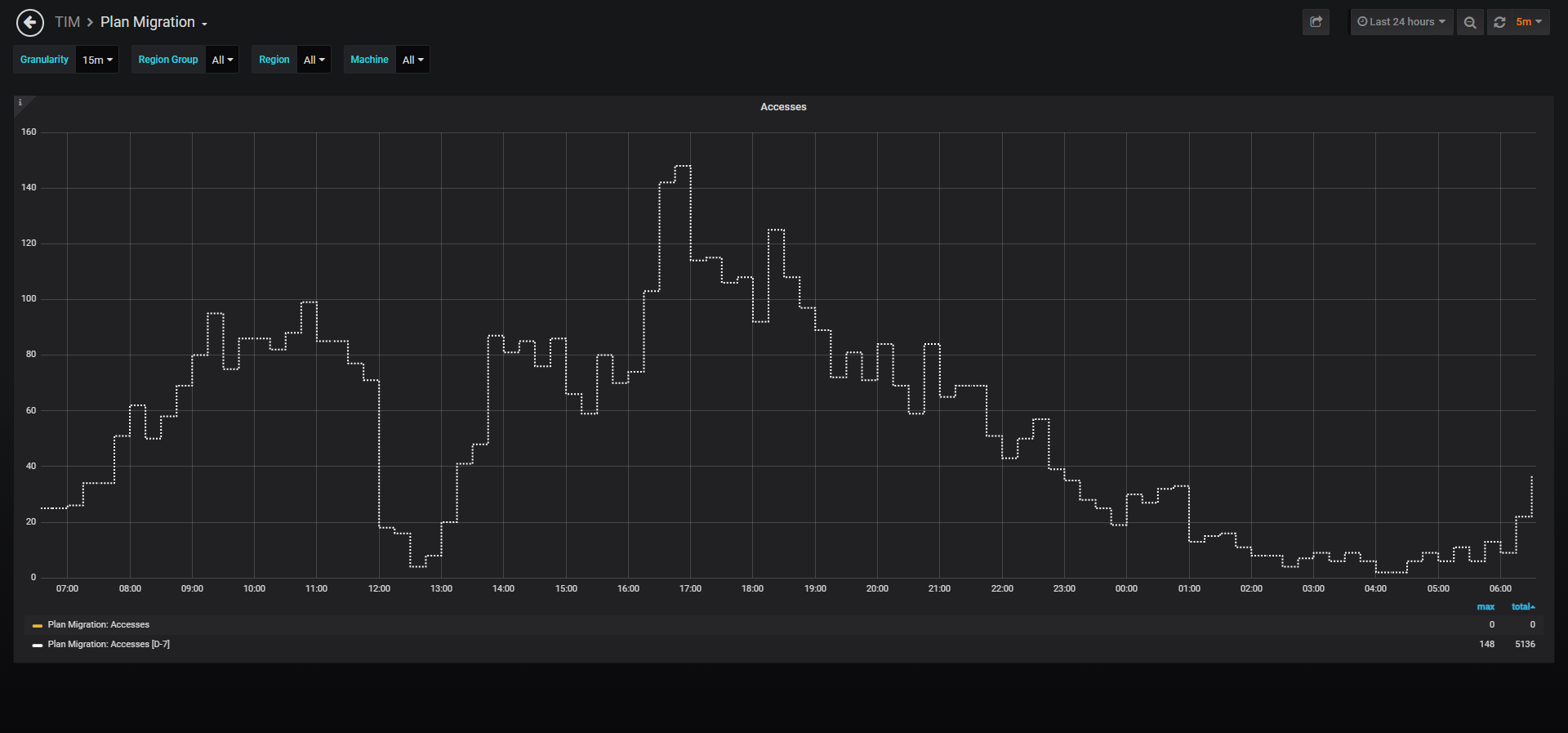The width and height of the screenshot is (1568, 733).
Task: Sort the legend by max column
Action: tap(1486, 606)
